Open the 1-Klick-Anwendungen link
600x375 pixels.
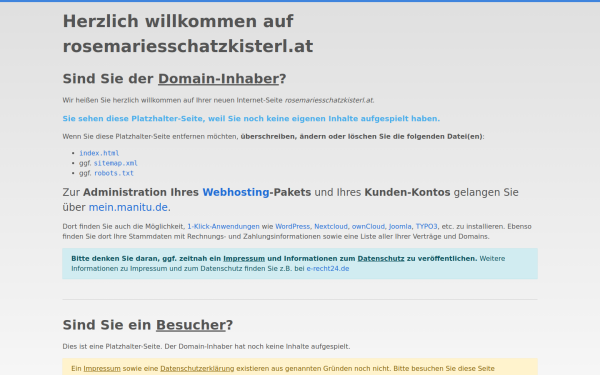[x=223, y=227]
